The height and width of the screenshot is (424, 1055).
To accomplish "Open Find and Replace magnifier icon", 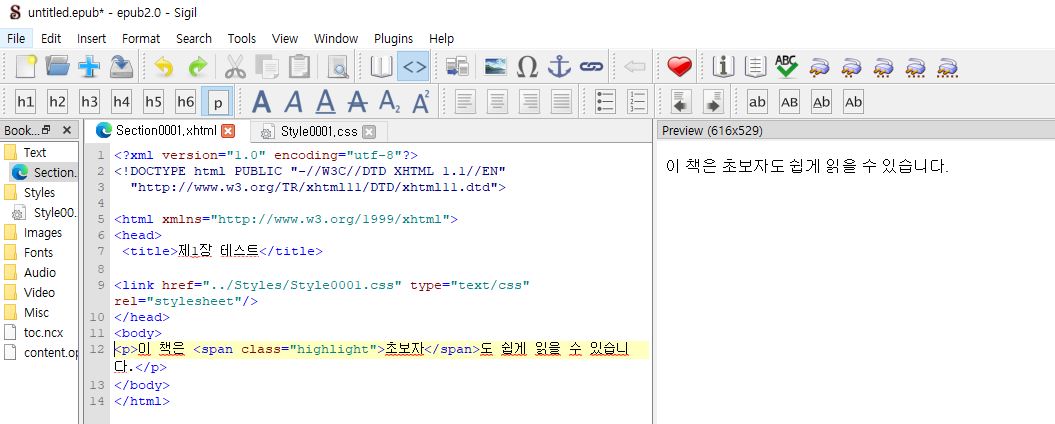I will click(337, 67).
